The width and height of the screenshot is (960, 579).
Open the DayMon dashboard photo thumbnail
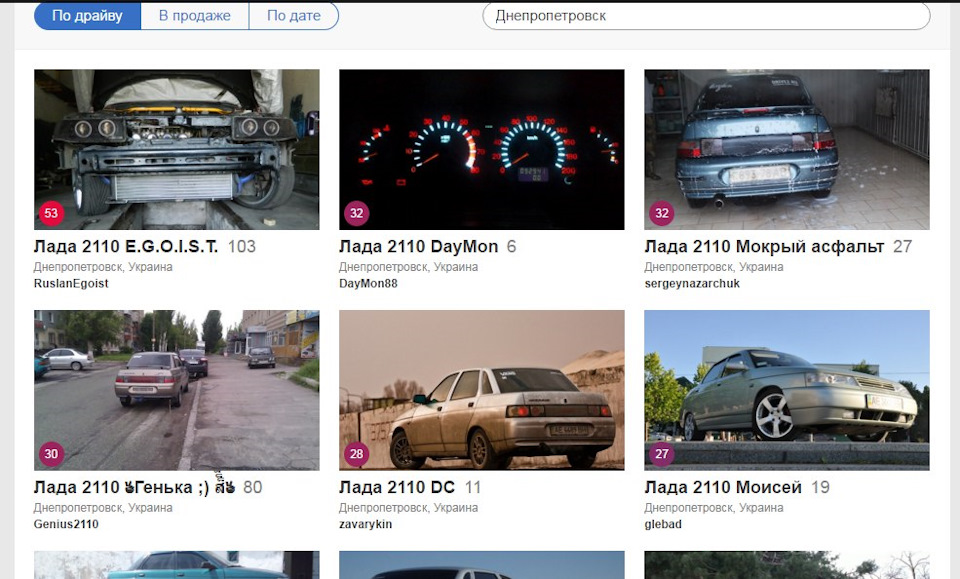(481, 149)
